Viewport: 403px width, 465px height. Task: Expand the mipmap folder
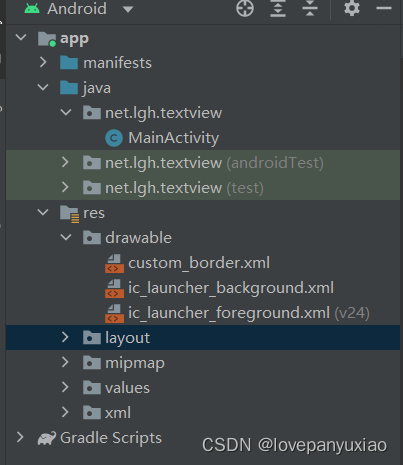(x=65, y=362)
